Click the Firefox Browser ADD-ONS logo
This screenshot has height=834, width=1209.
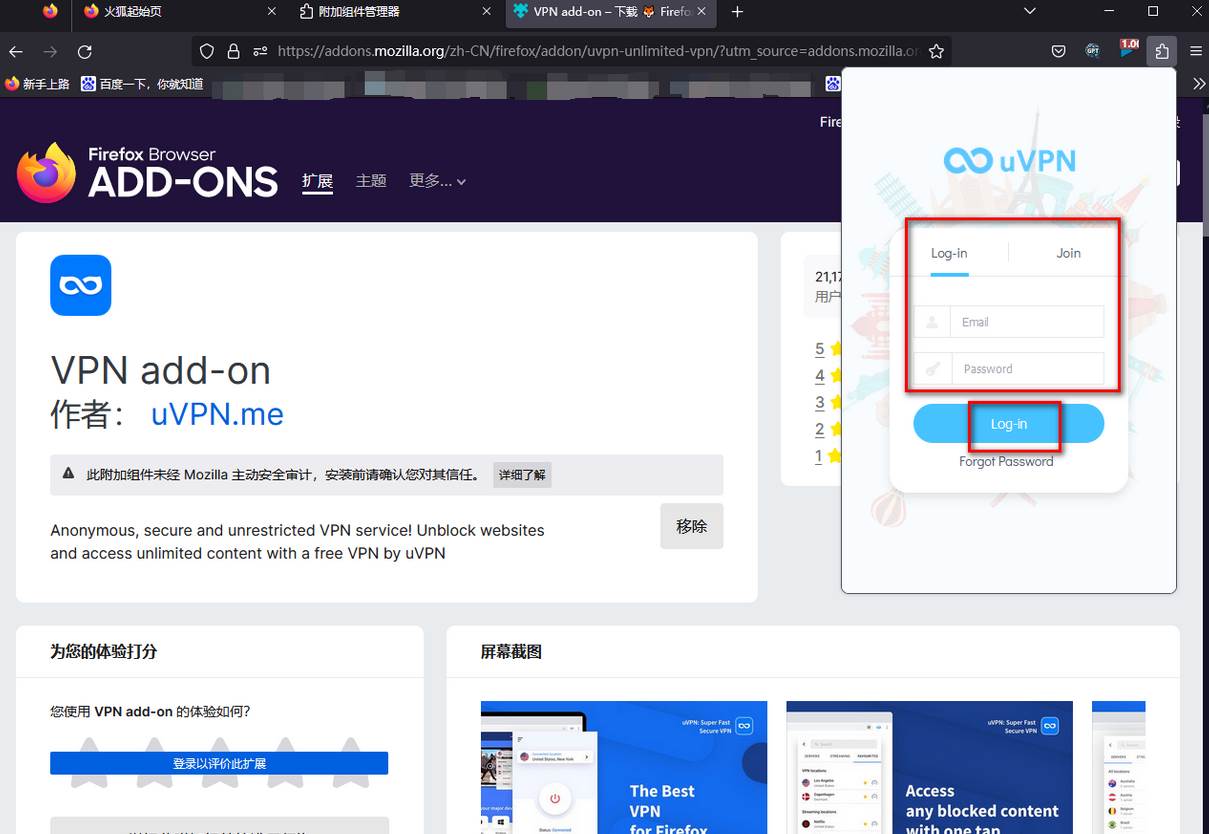(147, 172)
